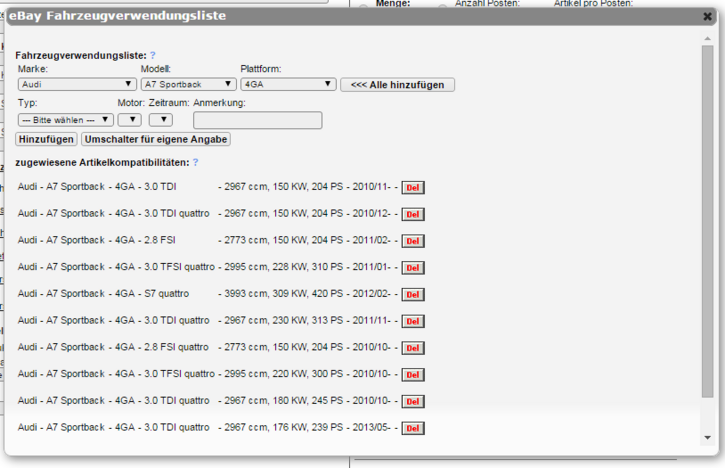The height and width of the screenshot is (468, 725).
Task: Delete the 3.0 TDI quattro 245 PS entry
Action: pyautogui.click(x=413, y=401)
